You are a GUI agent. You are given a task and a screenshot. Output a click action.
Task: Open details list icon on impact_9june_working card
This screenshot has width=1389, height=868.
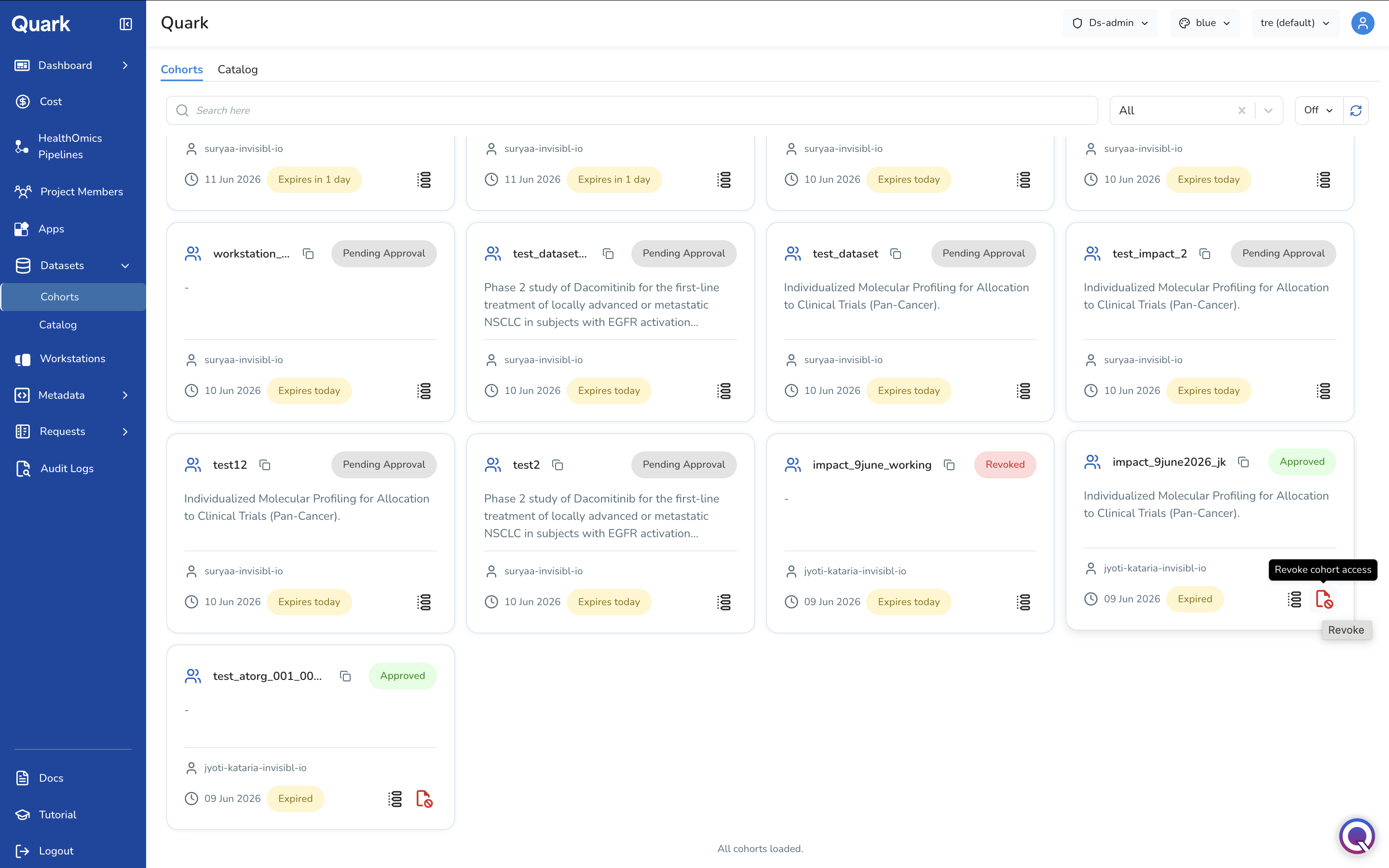[1023, 602]
